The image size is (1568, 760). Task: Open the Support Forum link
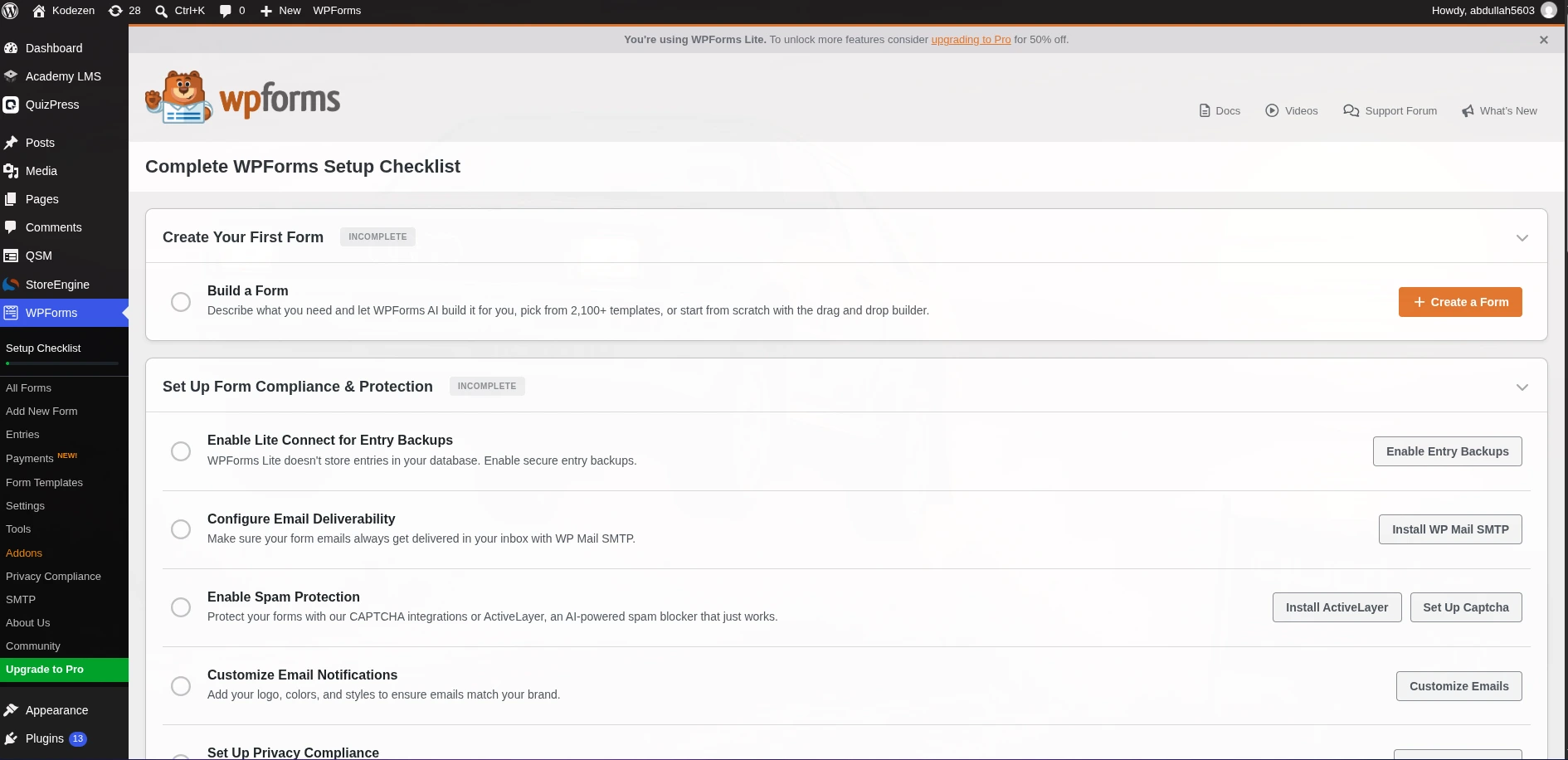coord(1390,111)
